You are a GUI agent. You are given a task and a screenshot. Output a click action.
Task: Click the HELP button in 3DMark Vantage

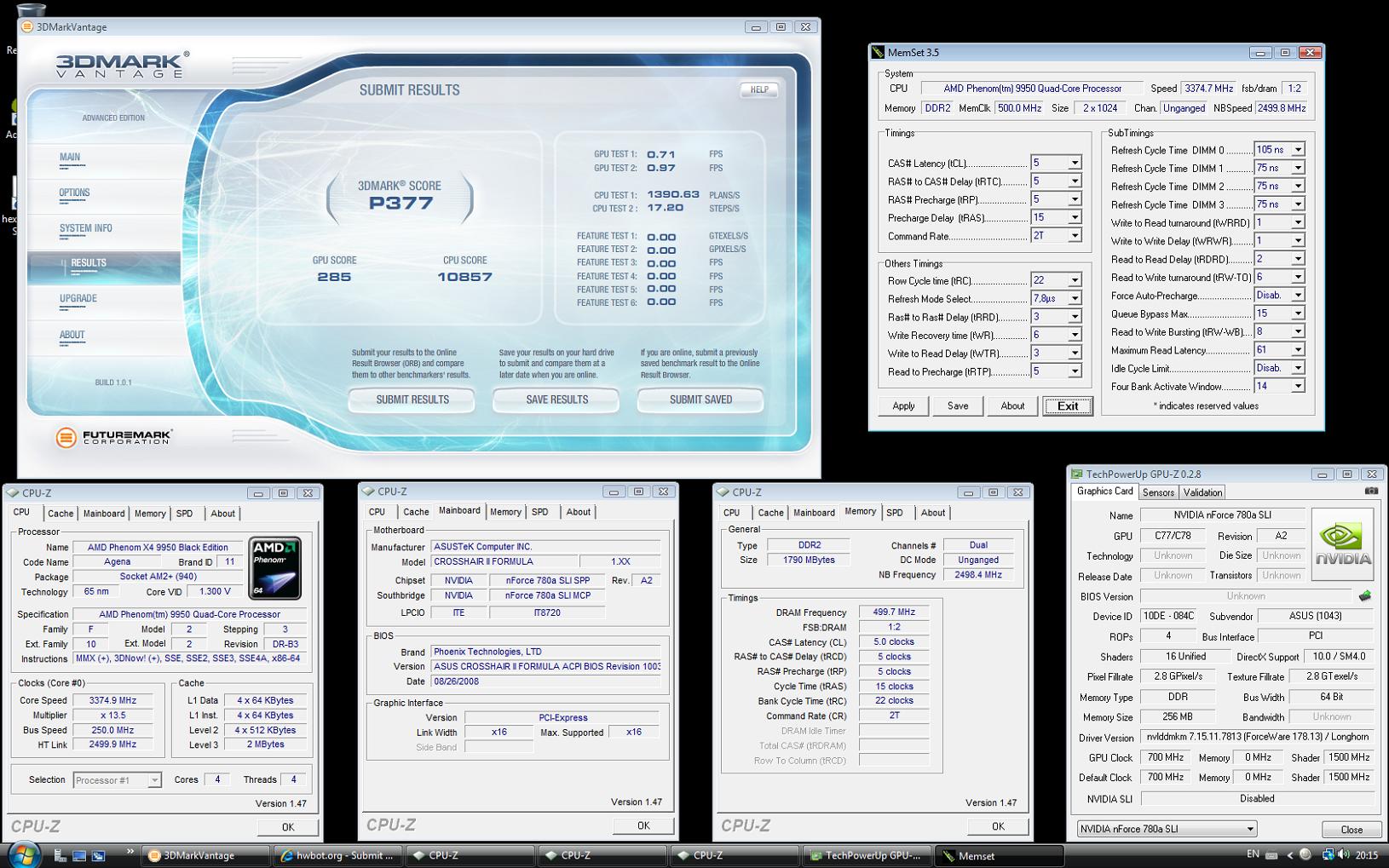(x=759, y=89)
